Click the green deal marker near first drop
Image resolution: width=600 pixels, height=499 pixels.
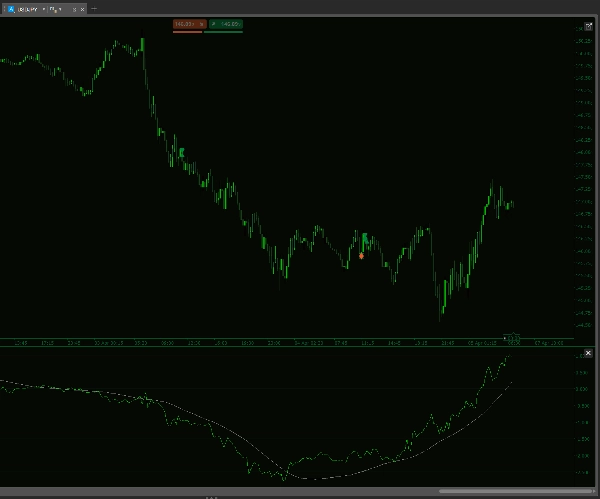181,152
